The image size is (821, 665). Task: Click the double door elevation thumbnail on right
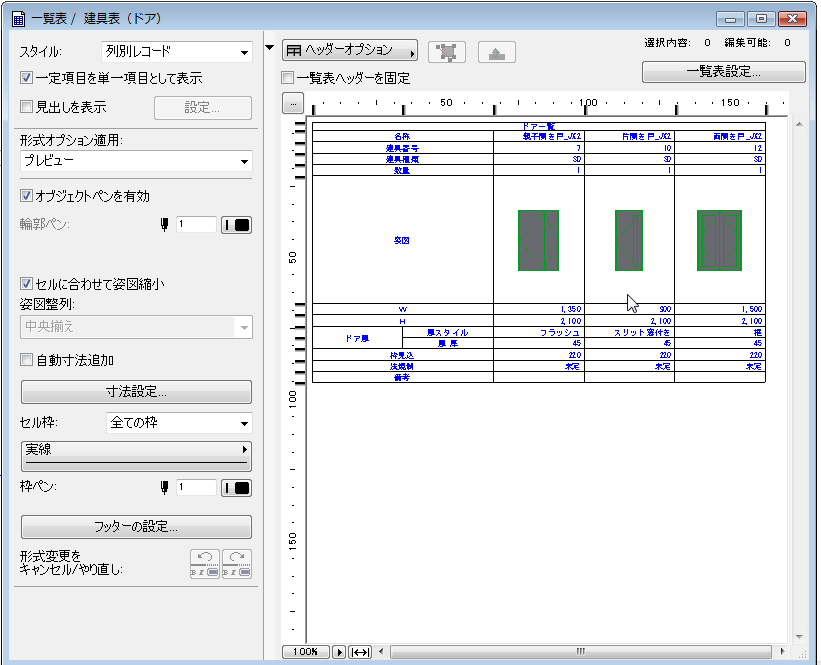pos(719,240)
